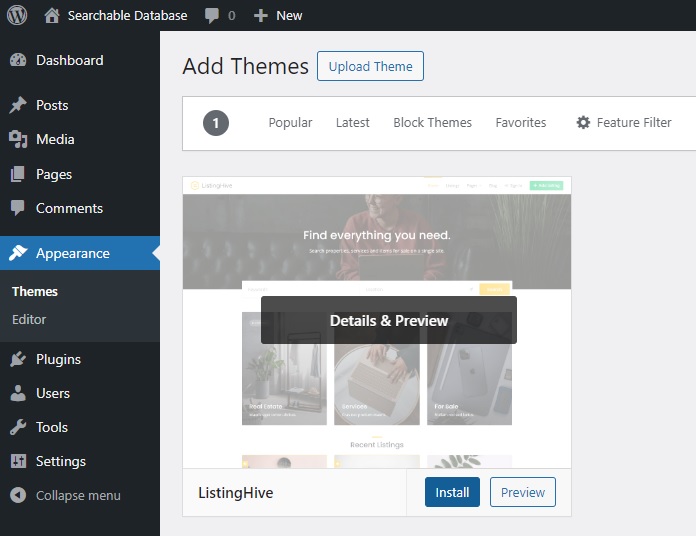Open the Block Themes tab
The height and width of the screenshot is (536, 696).
(432, 122)
